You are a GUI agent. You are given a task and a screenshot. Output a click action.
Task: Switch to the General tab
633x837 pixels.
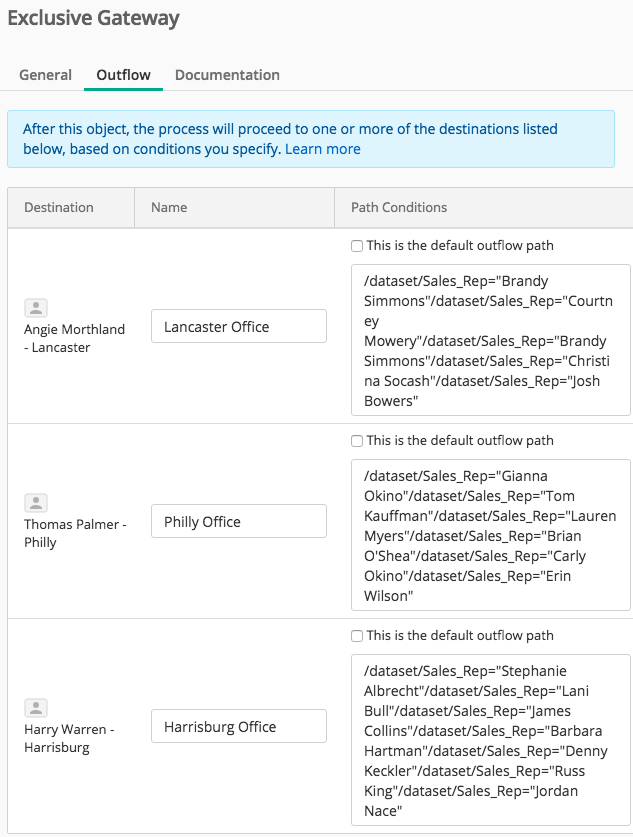[x=45, y=75]
